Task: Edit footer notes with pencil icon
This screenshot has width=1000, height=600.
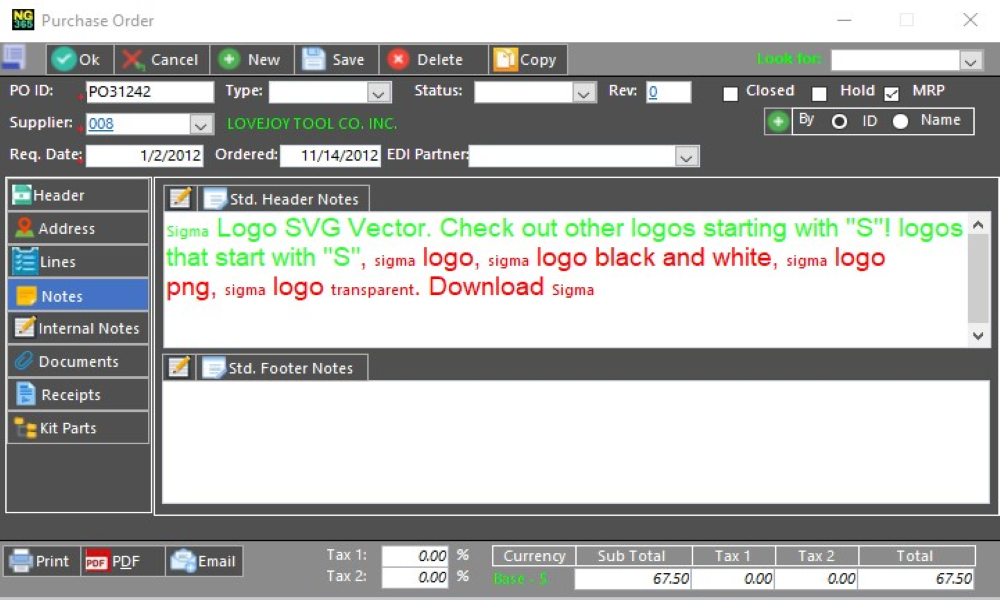Action: tap(180, 368)
